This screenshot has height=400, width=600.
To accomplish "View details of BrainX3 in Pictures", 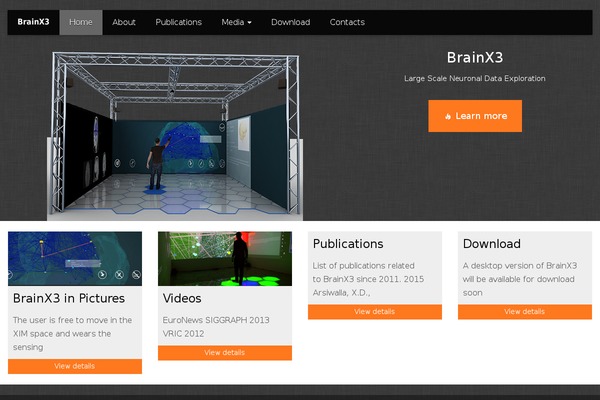I will coord(75,366).
